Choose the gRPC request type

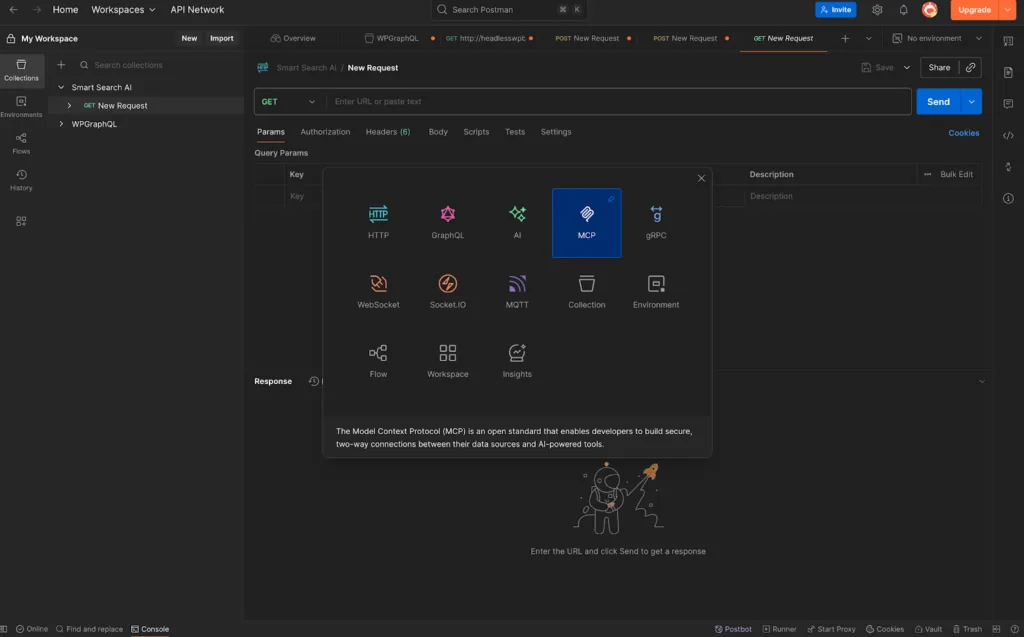click(656, 222)
